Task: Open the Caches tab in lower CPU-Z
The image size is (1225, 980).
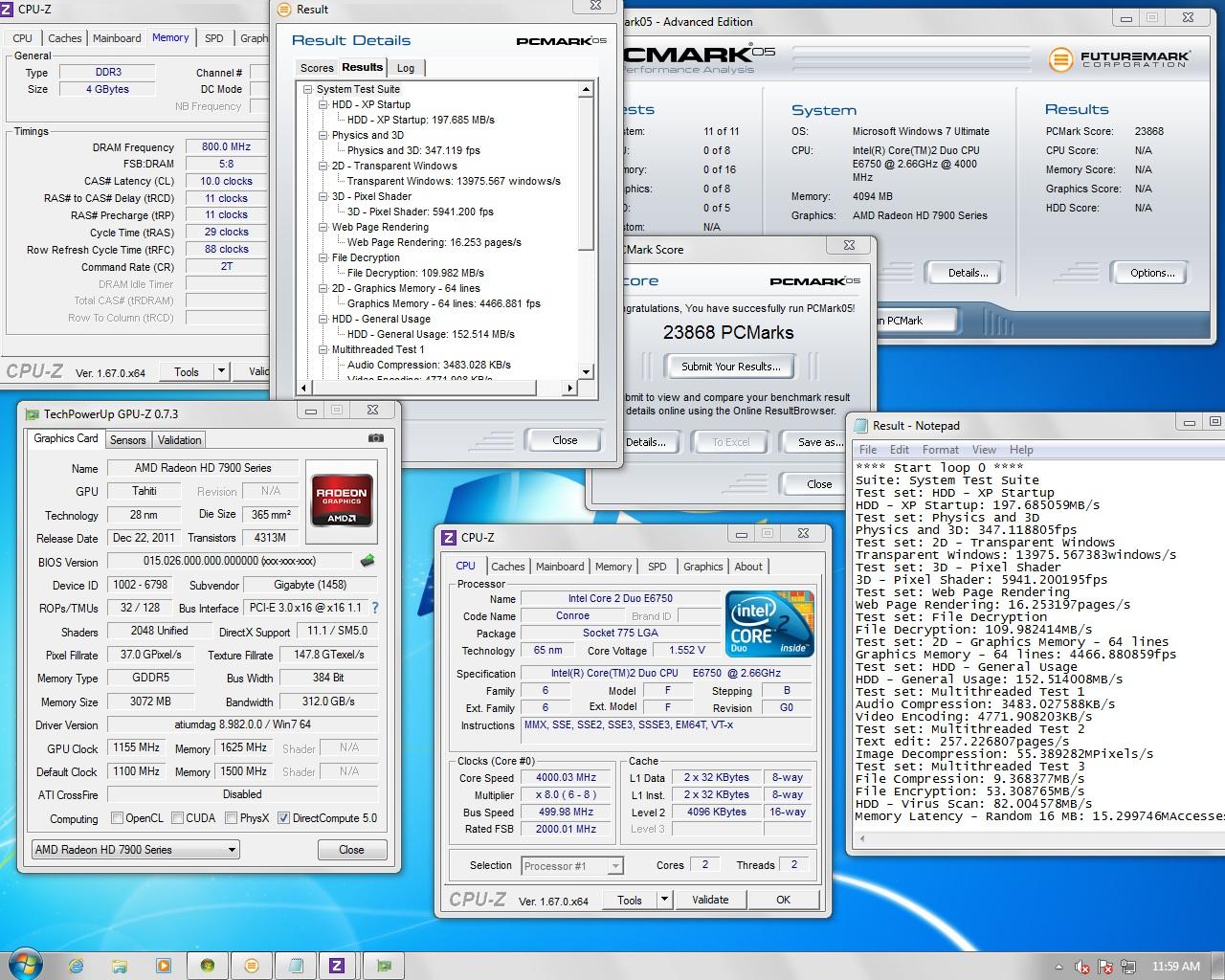Action: click(x=508, y=567)
